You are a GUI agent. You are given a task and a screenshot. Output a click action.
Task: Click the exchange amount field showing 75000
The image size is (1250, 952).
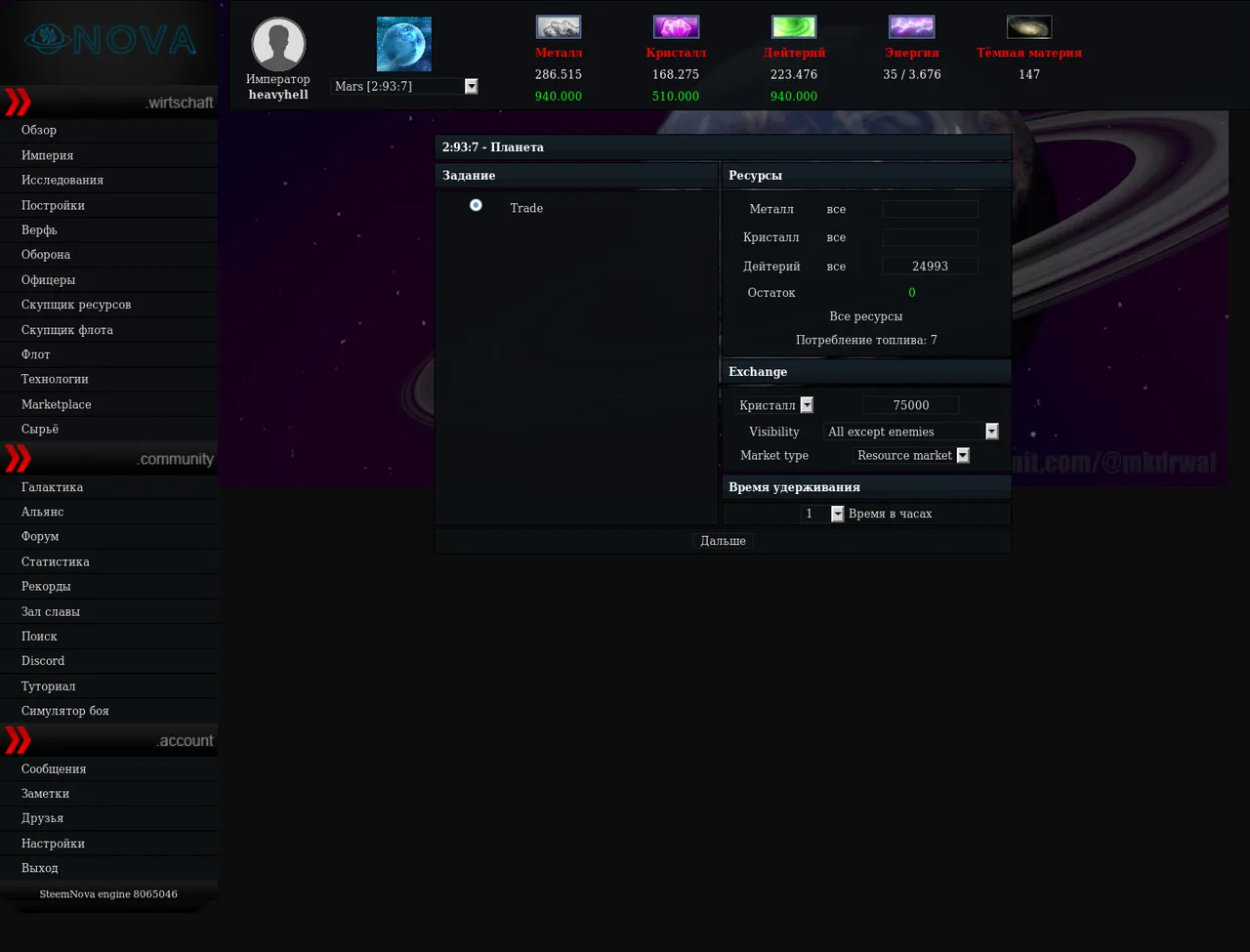(910, 405)
